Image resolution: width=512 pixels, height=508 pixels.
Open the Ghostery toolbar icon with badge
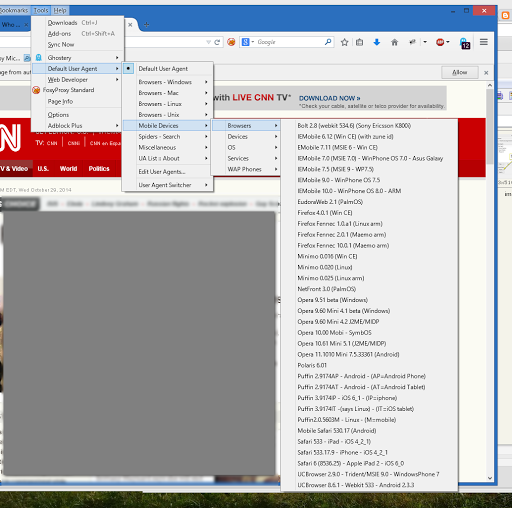click(x=465, y=43)
